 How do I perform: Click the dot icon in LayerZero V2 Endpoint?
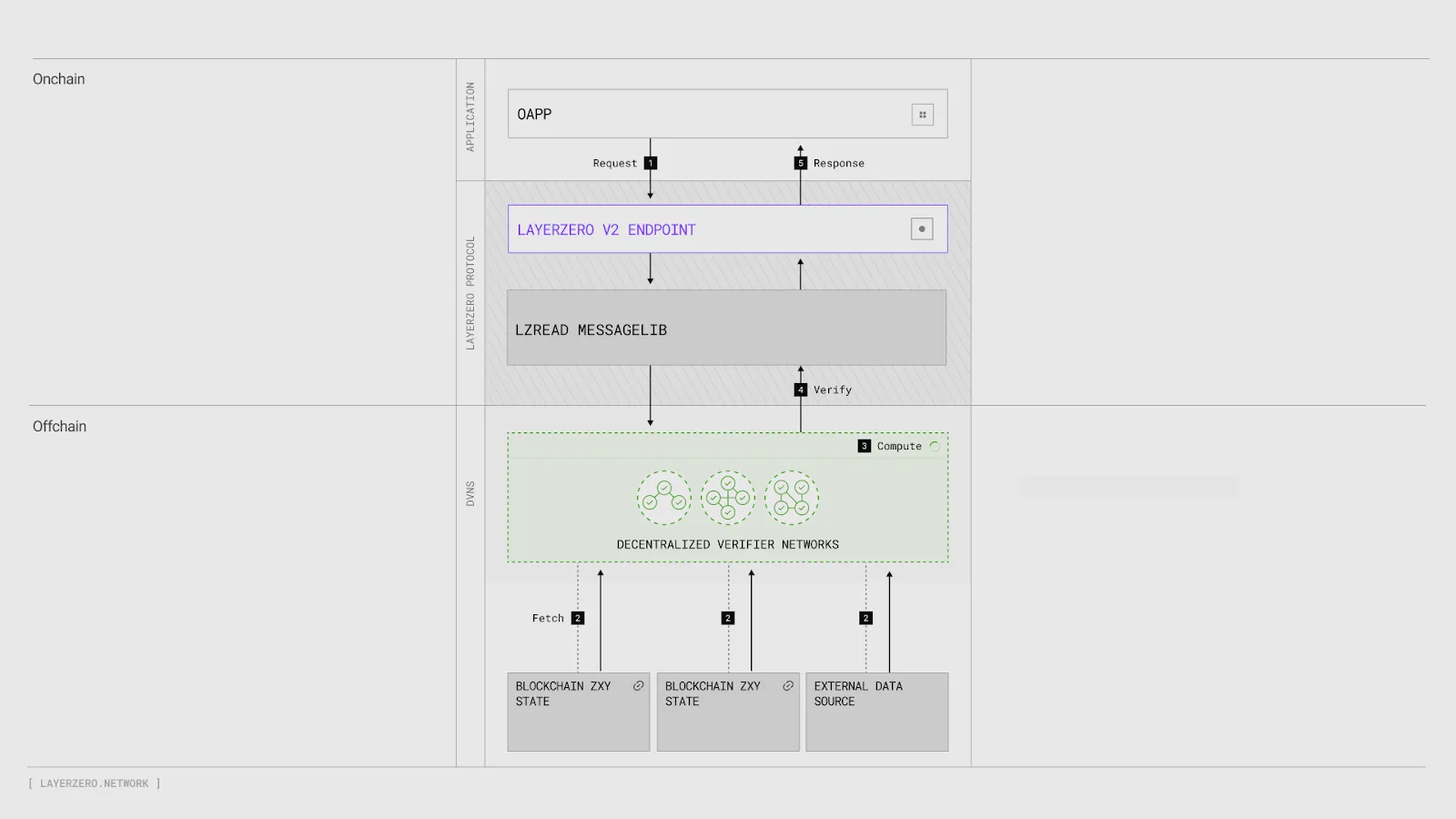(x=922, y=229)
